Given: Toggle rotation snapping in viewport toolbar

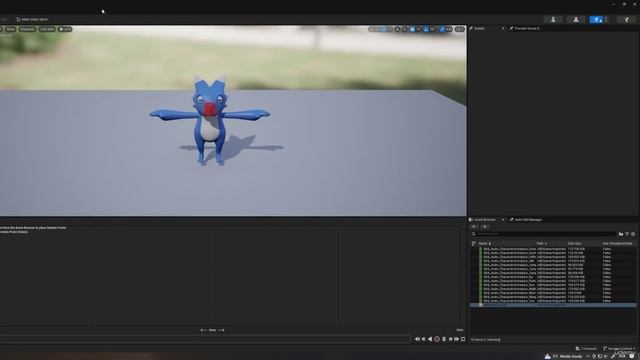Looking at the screenshot, I should [426, 29].
